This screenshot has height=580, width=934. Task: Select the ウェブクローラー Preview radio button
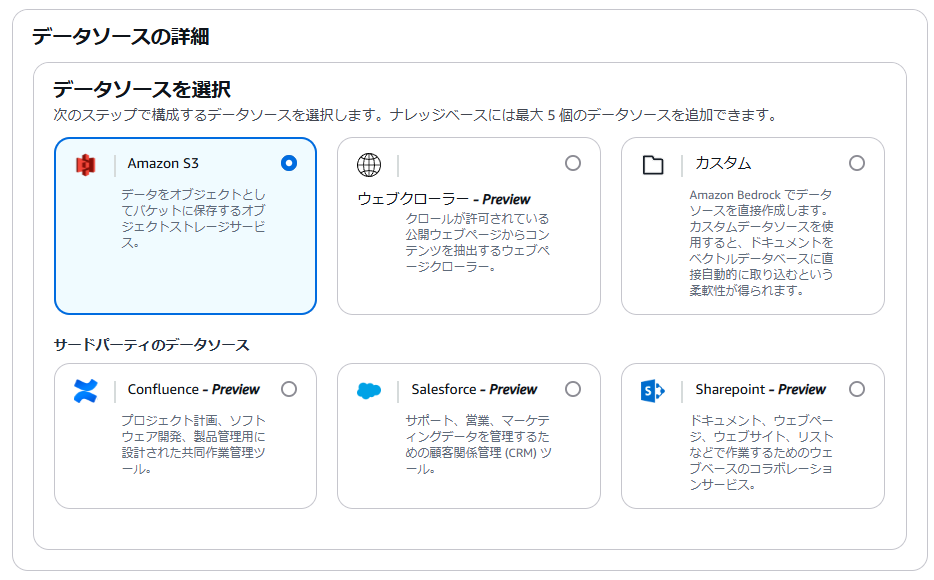point(573,163)
